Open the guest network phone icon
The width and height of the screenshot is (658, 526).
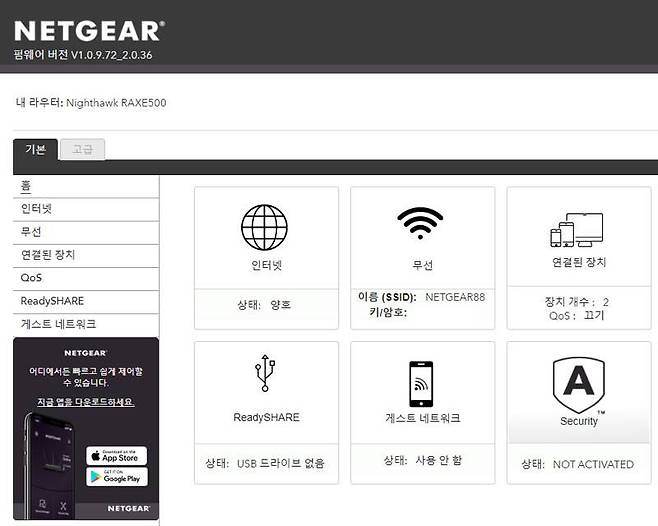pos(422,383)
